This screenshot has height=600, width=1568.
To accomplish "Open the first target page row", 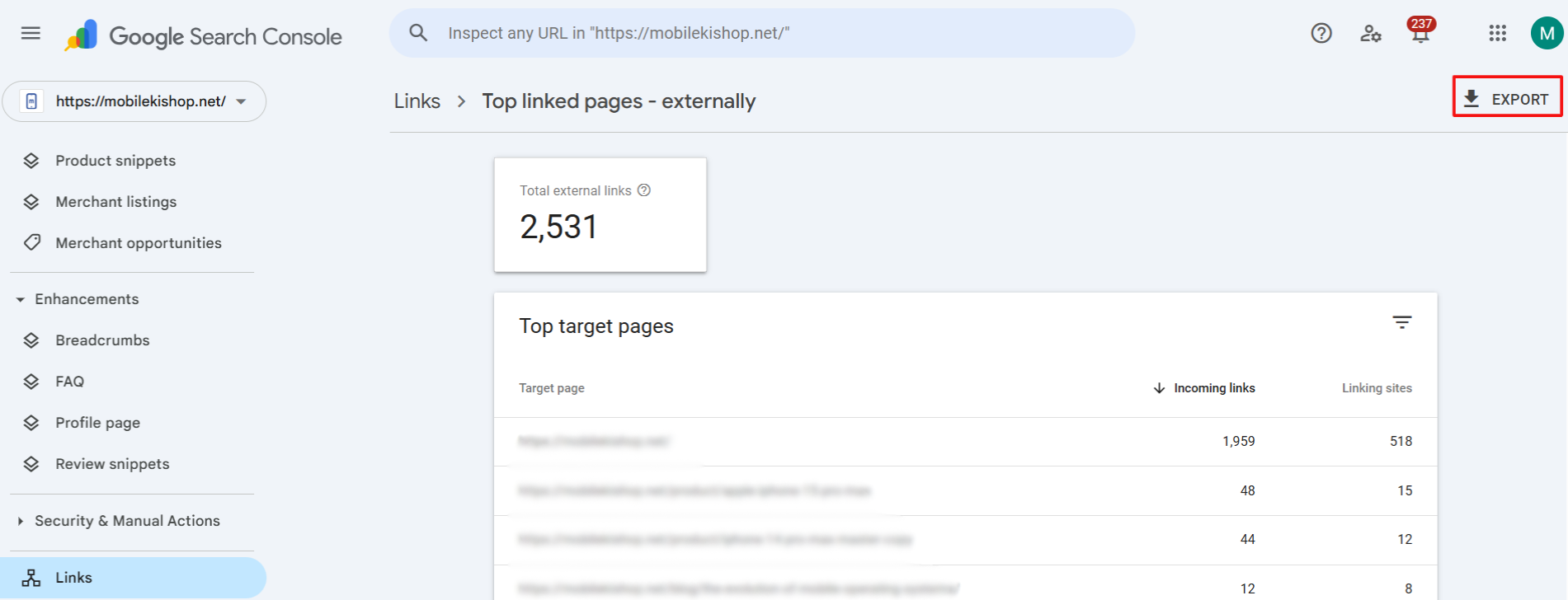I will (x=594, y=442).
